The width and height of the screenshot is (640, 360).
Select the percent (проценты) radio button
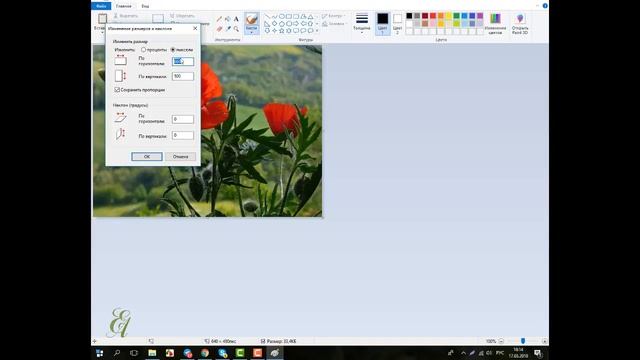point(144,50)
